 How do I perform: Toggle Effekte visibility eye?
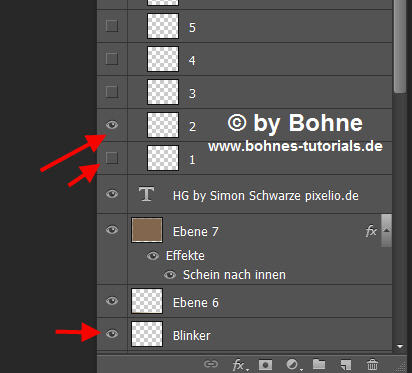pyautogui.click(x=153, y=256)
